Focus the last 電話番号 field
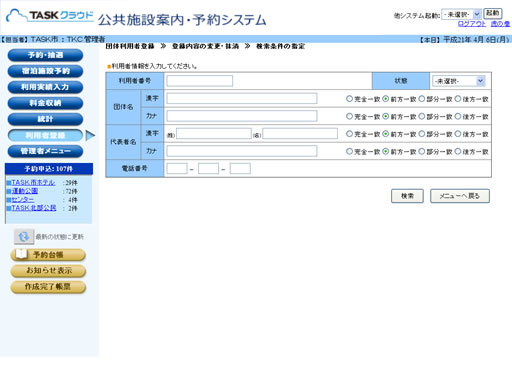This screenshot has height=384, width=512. pos(240,168)
